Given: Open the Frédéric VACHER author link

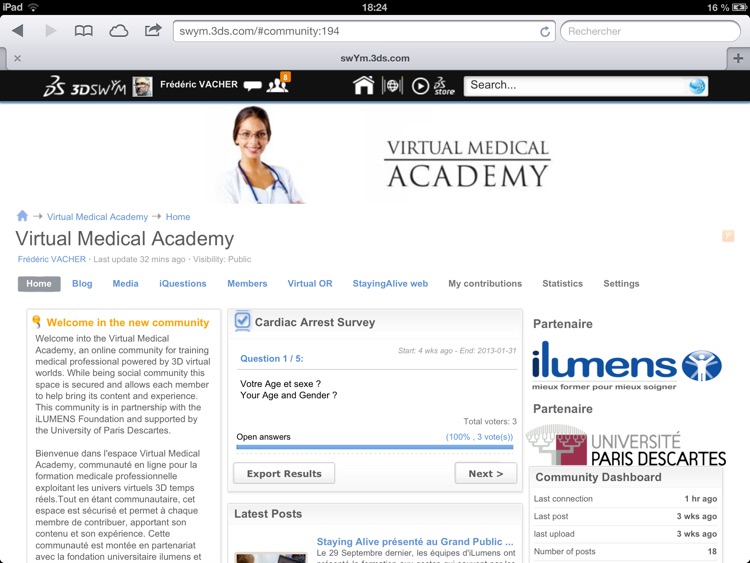Looking at the screenshot, I should (x=52, y=259).
